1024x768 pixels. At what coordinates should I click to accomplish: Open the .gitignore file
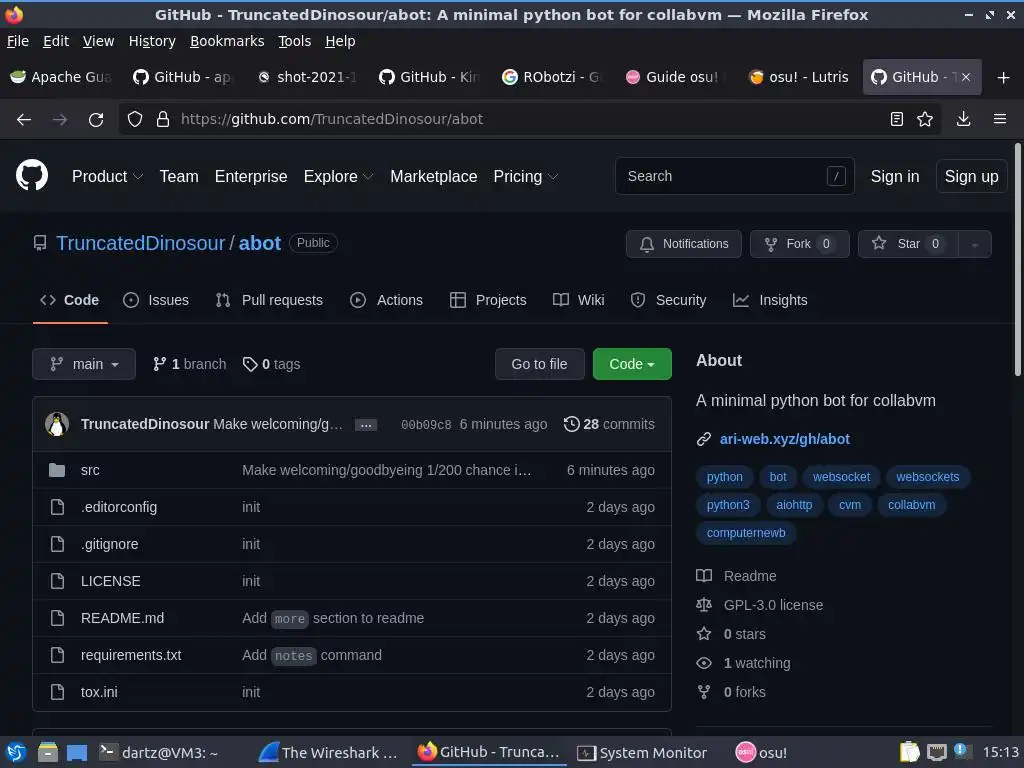[x=110, y=544]
